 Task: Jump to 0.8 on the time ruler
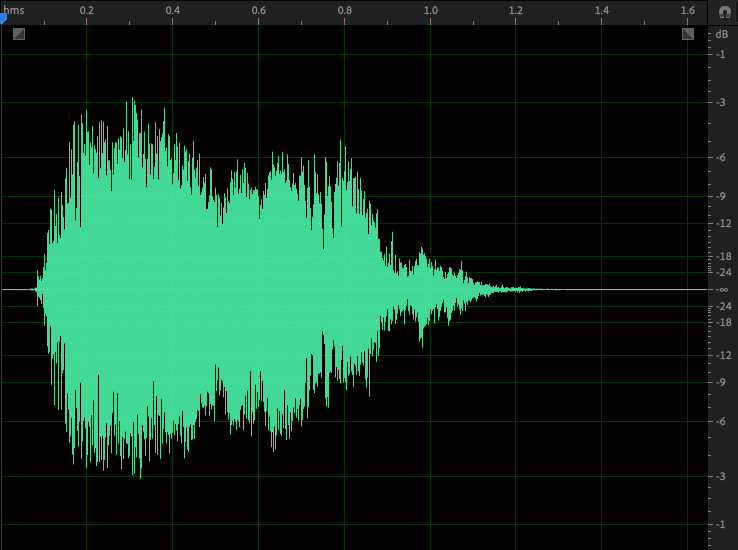[345, 11]
